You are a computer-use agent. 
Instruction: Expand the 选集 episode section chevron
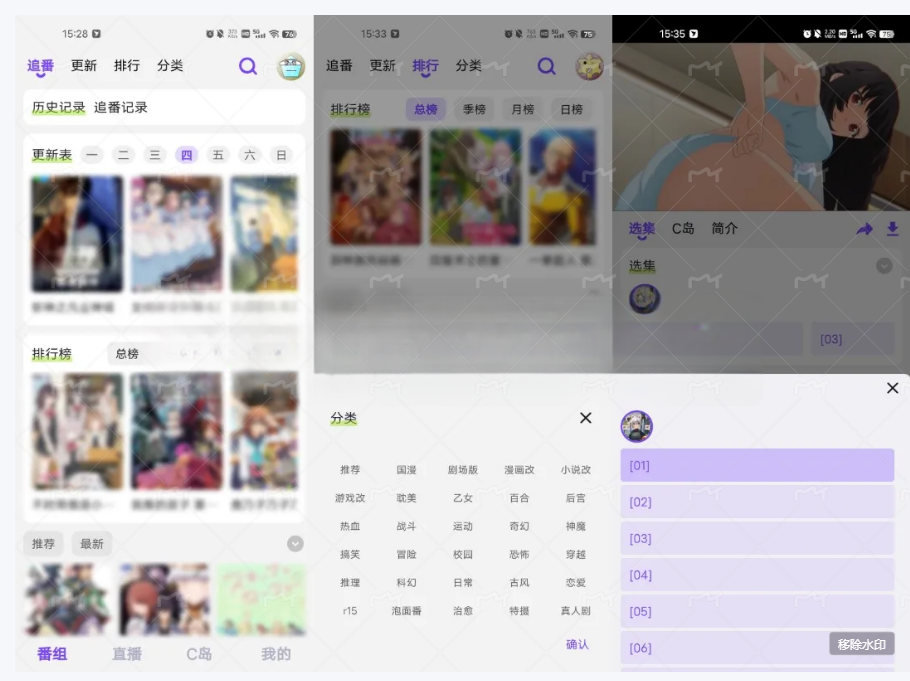tap(884, 266)
